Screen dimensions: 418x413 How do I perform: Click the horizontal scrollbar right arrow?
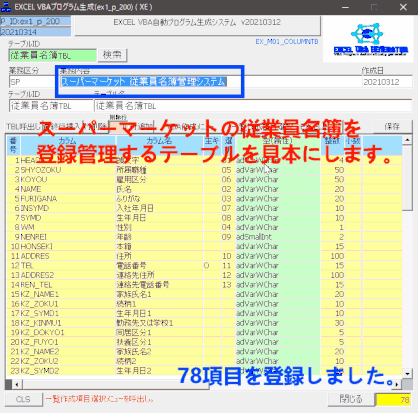(x=397, y=385)
